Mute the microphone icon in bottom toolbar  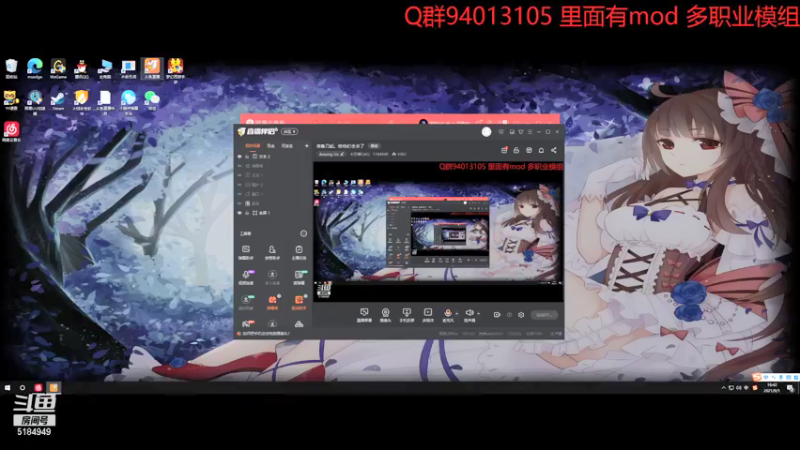pyautogui.click(x=447, y=313)
